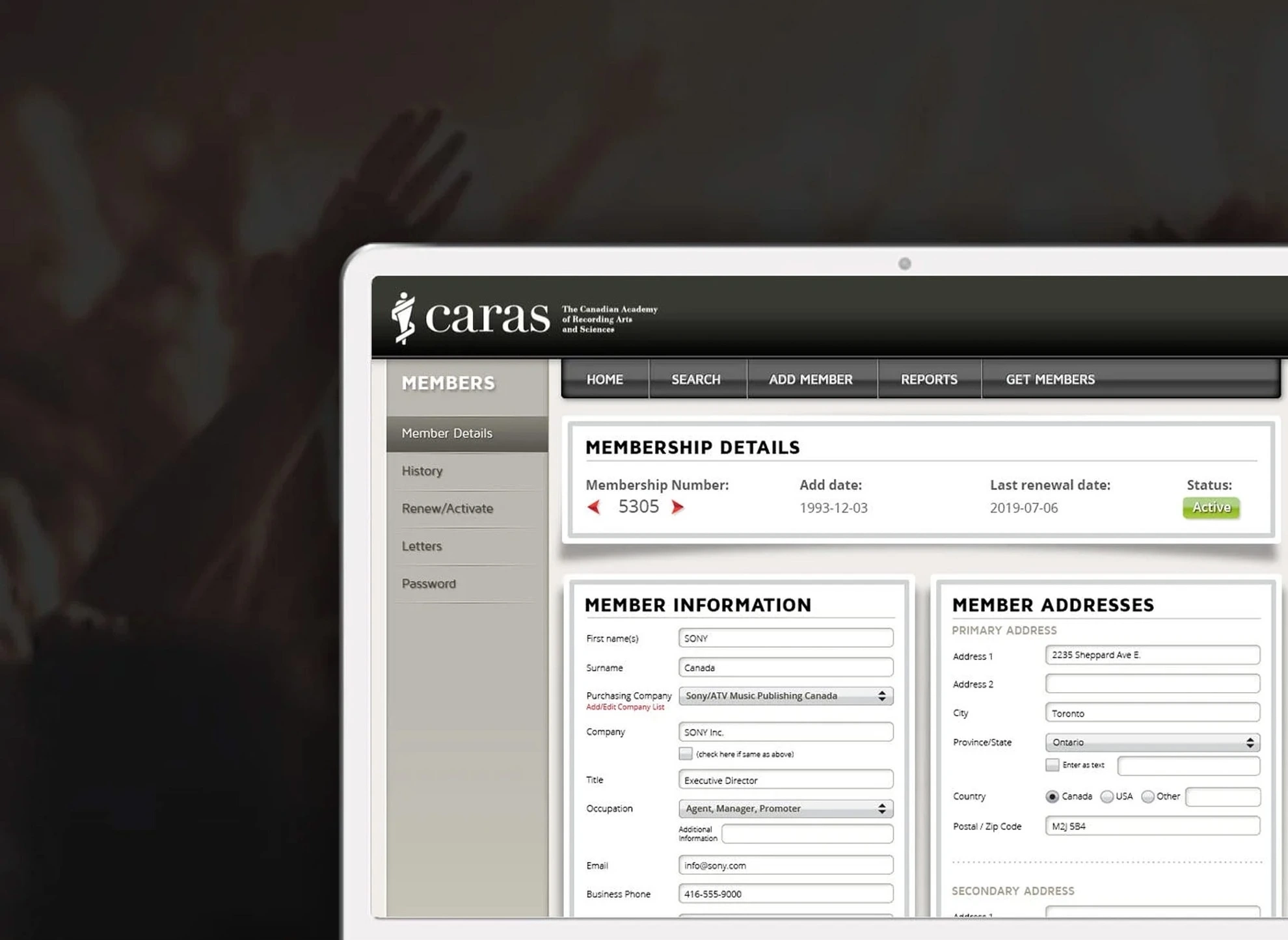1288x940 pixels.
Task: Open the ADD MEMBER tab
Action: [x=811, y=379]
